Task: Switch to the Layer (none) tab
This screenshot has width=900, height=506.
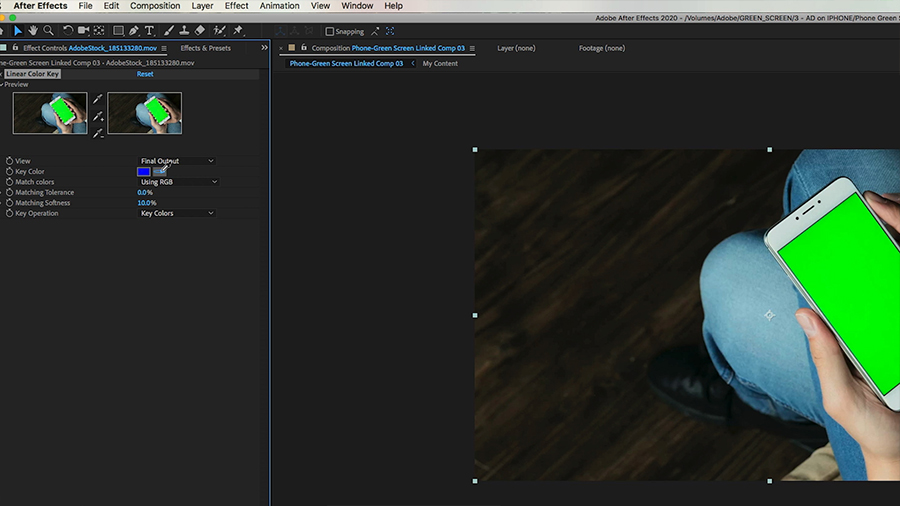Action: (516, 48)
